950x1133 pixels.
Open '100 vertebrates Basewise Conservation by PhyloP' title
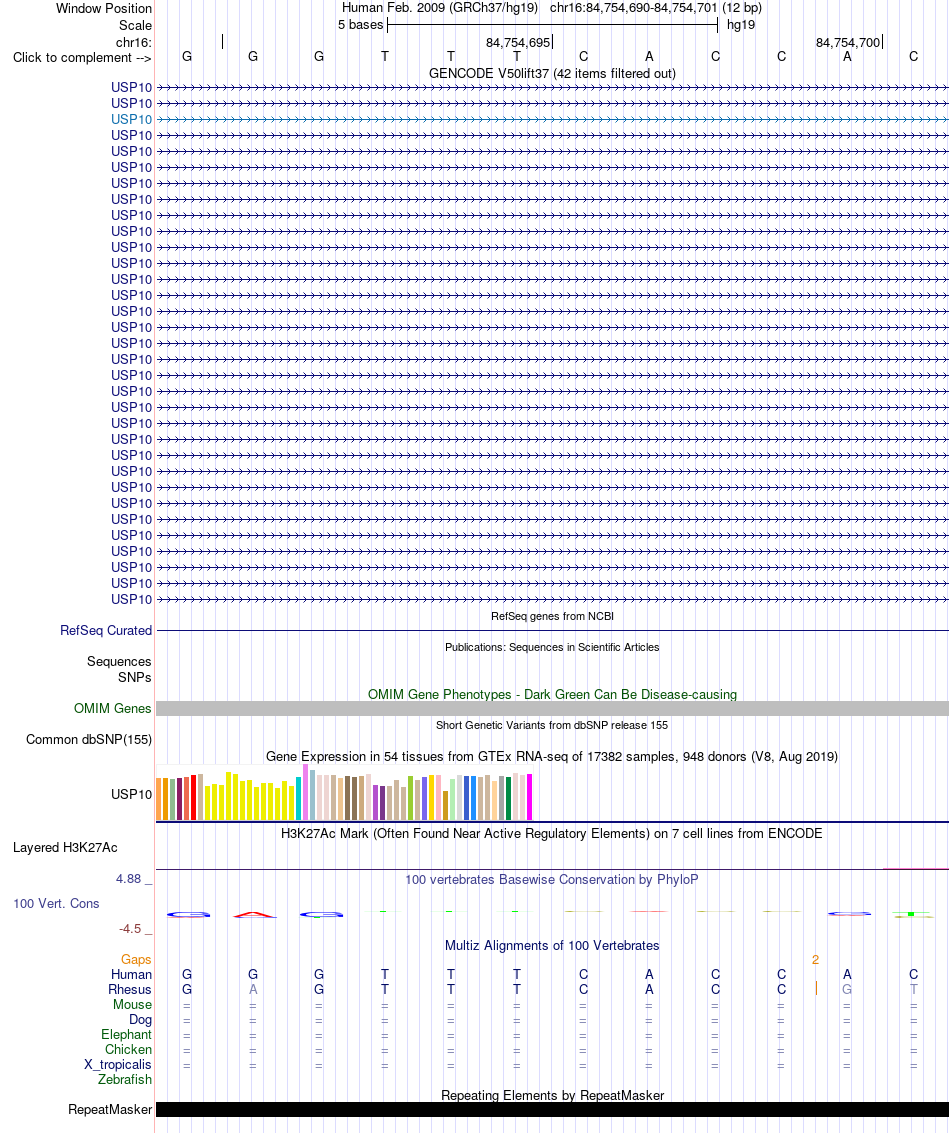(552, 879)
